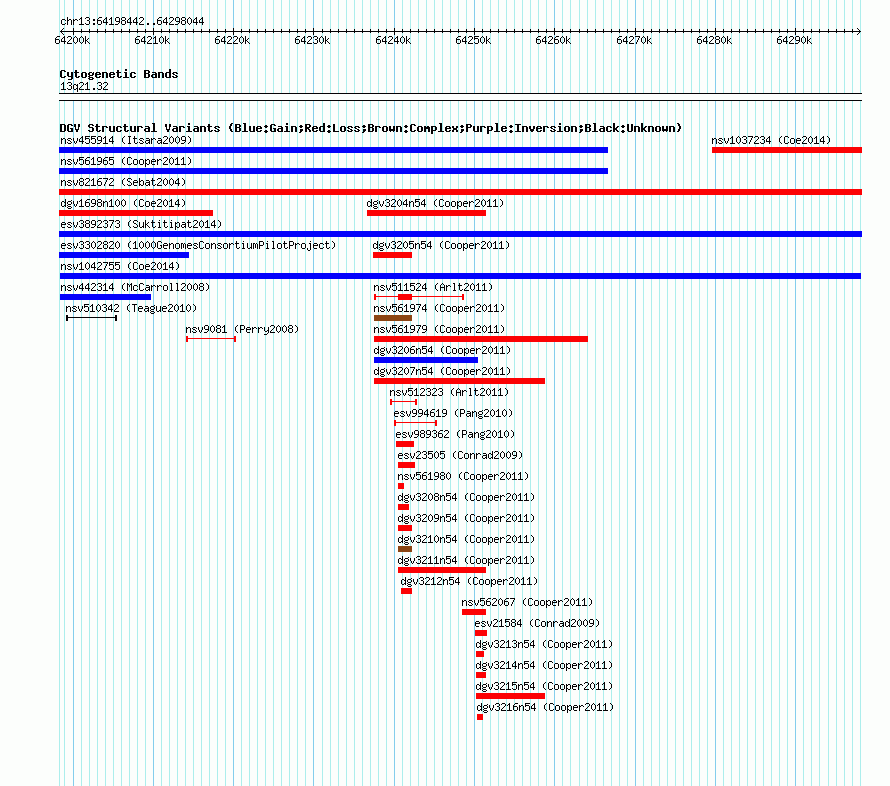Open the nsv442314 (McCarroll2008) label
The height and width of the screenshot is (786, 890).
point(135,287)
